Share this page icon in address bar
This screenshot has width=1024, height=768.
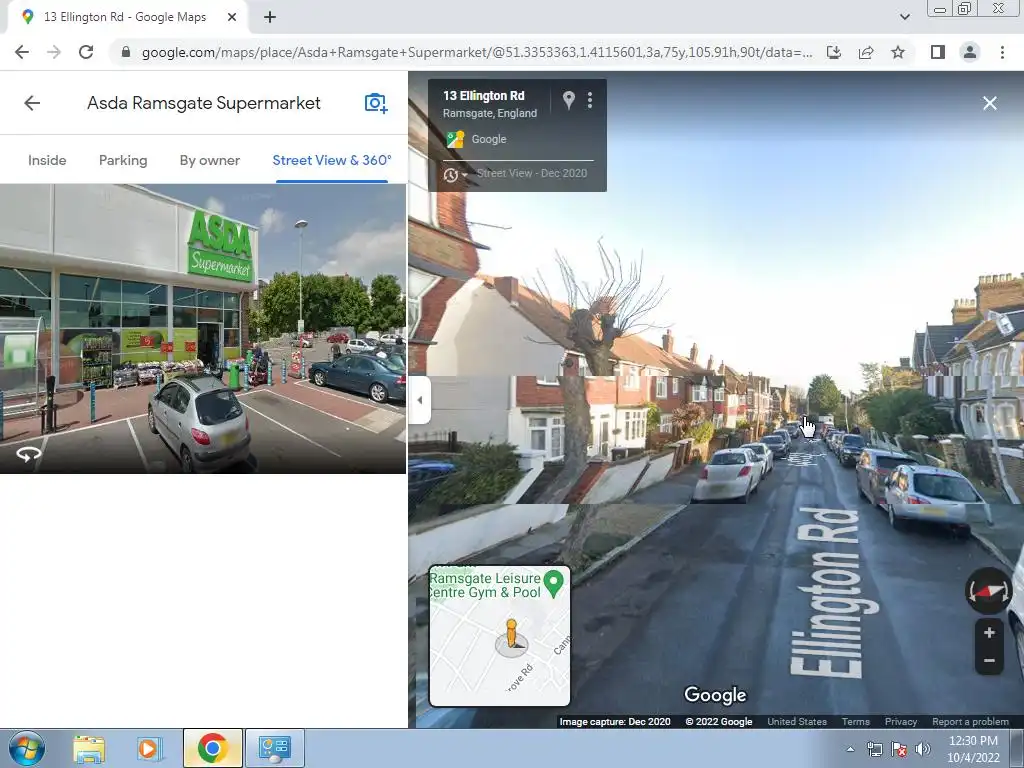[x=866, y=52]
